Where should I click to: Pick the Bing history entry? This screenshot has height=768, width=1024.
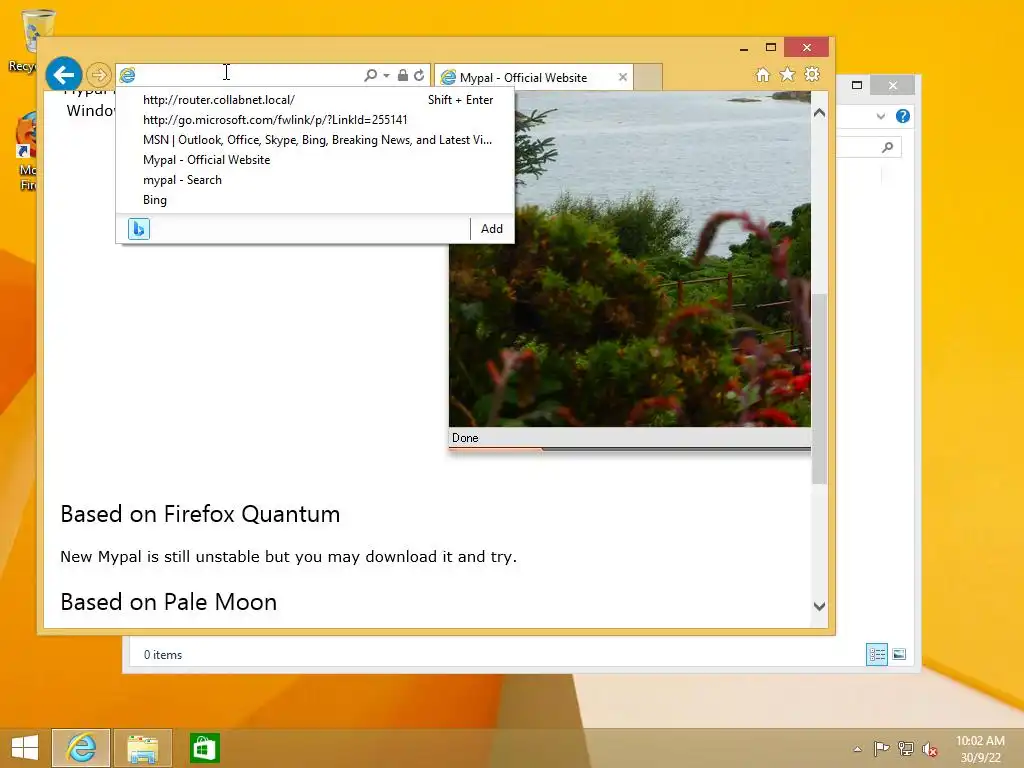[x=315, y=200]
